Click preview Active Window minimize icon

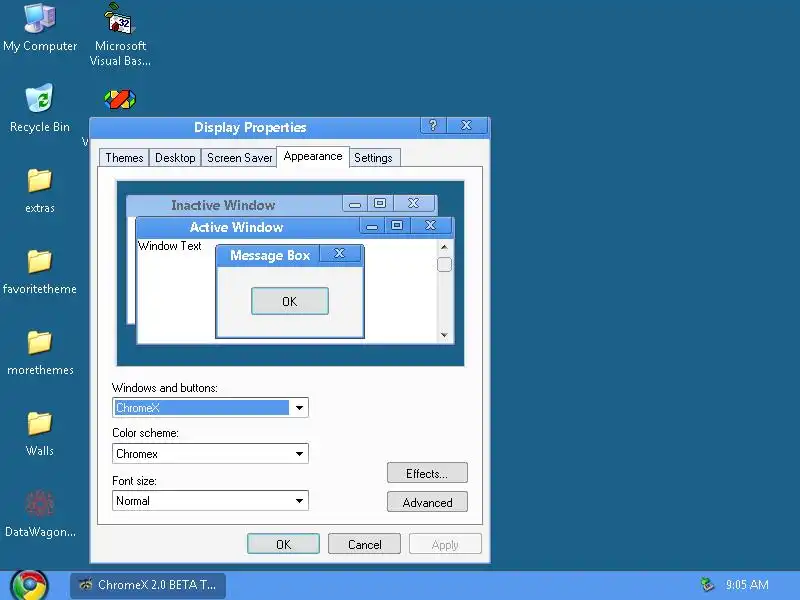pos(372,225)
